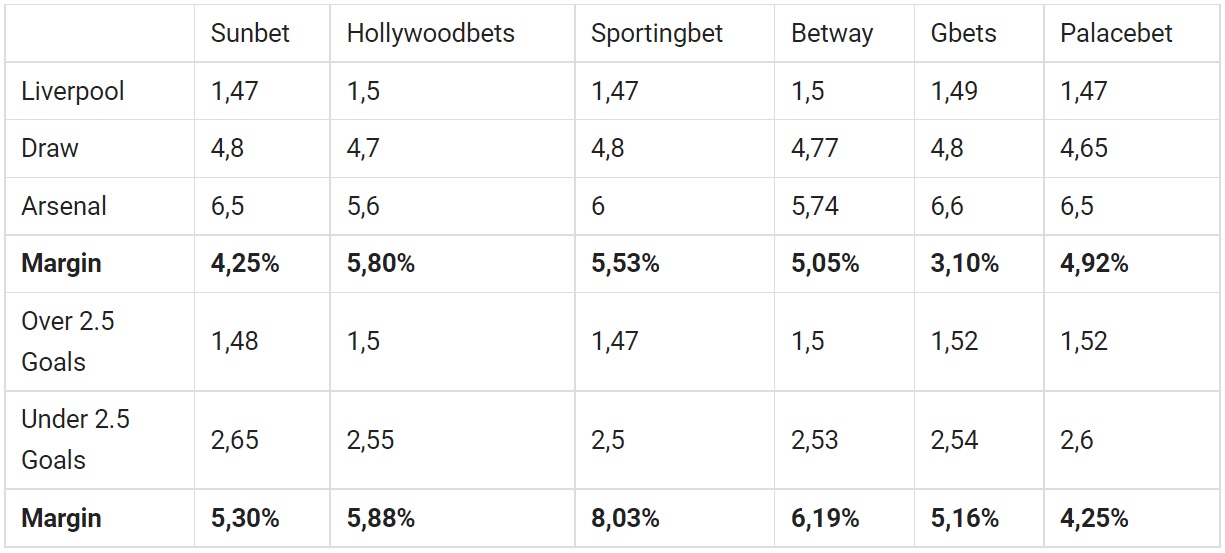The width and height of the screenshot is (1225, 553).
Task: Click Betway margin value 6,19%
Action: click(x=825, y=518)
